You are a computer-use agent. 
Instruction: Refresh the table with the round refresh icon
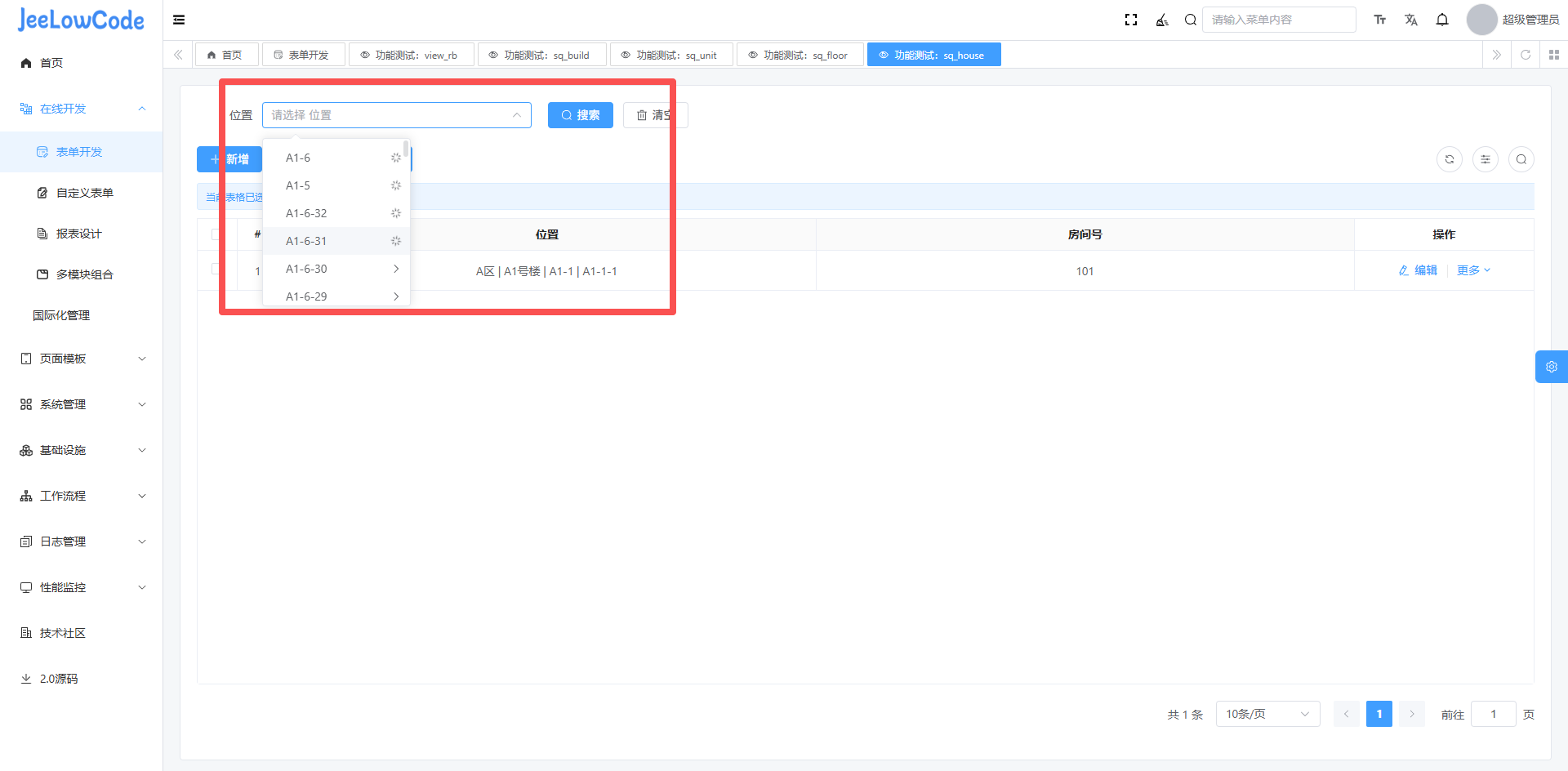tap(1450, 159)
